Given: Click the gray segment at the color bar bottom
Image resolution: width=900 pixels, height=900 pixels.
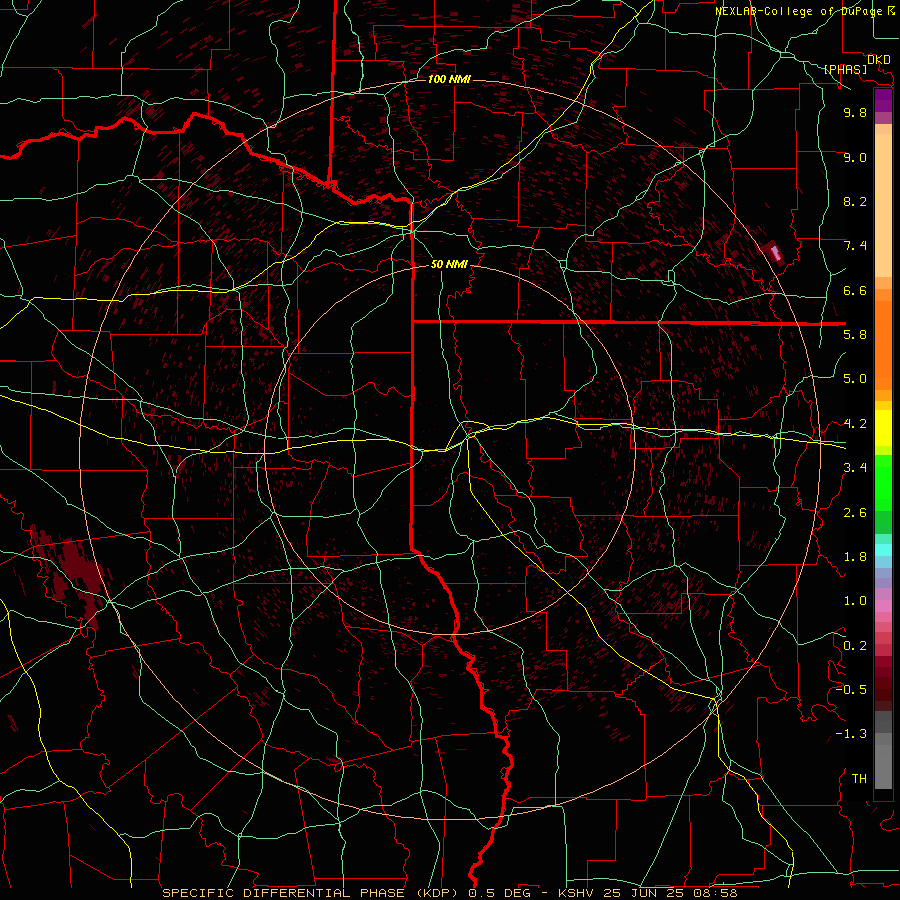Looking at the screenshot, I should point(883,752).
